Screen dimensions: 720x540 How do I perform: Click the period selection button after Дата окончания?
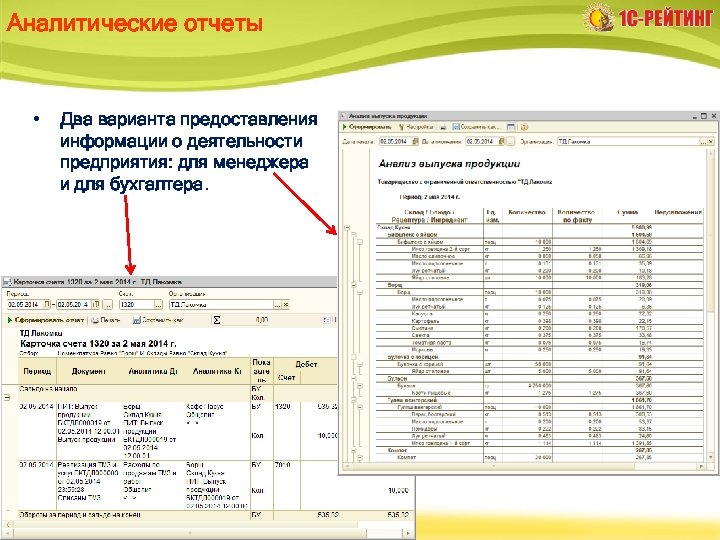tap(511, 141)
